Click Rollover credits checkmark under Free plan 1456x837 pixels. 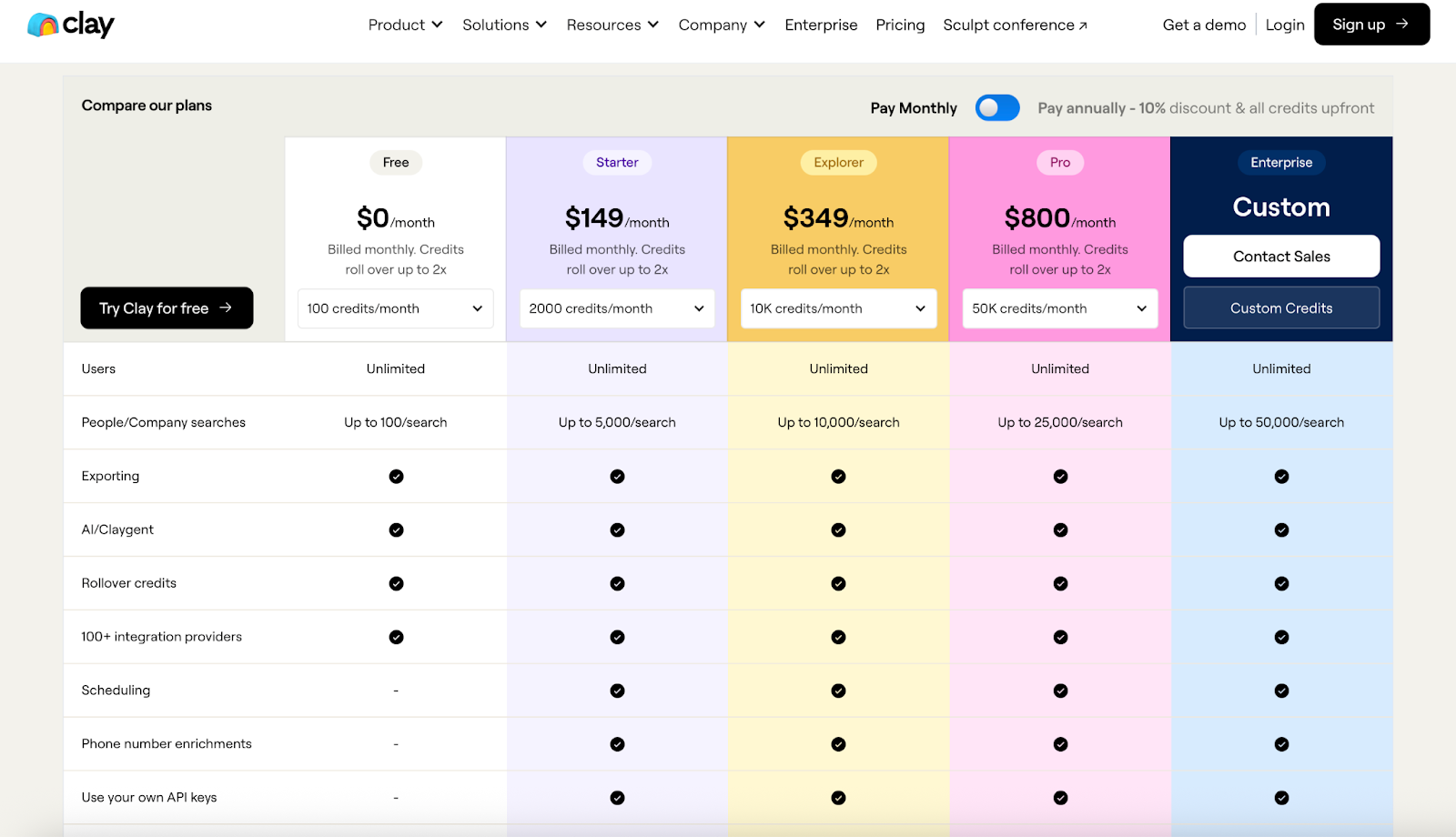click(396, 583)
